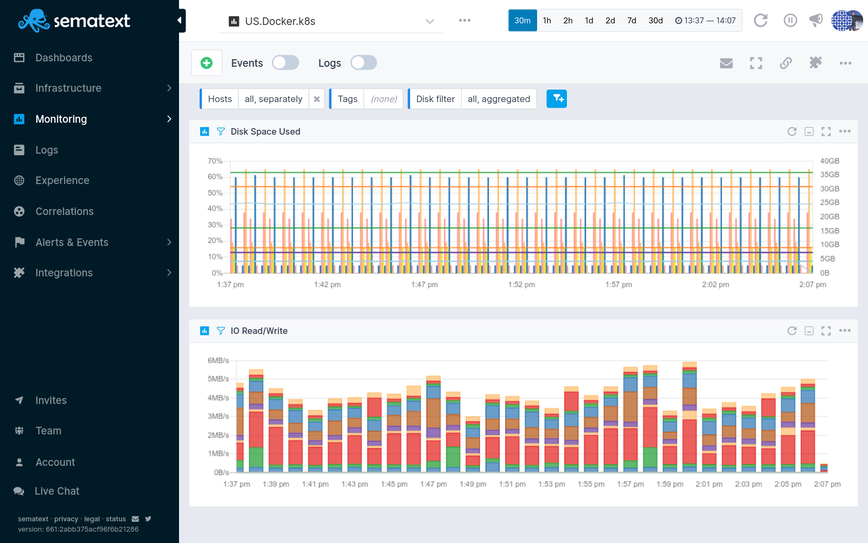
Task: Open Alerts & Events section
Action: tap(71, 242)
